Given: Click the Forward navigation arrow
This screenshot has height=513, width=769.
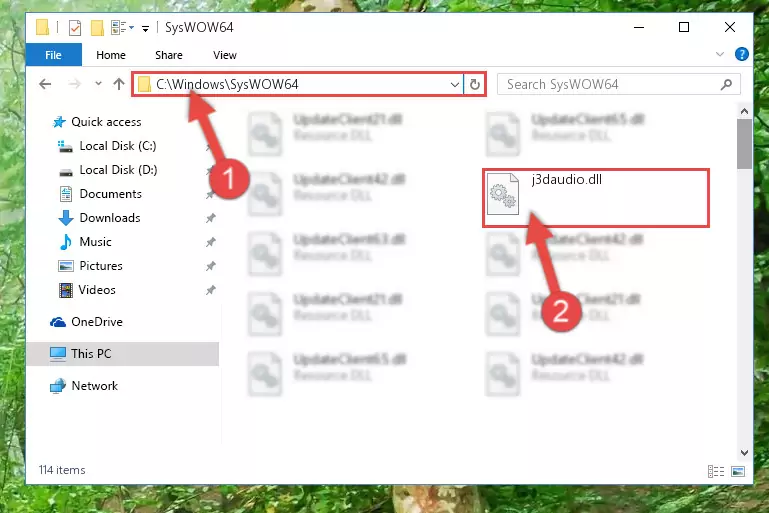Looking at the screenshot, I should [74, 84].
